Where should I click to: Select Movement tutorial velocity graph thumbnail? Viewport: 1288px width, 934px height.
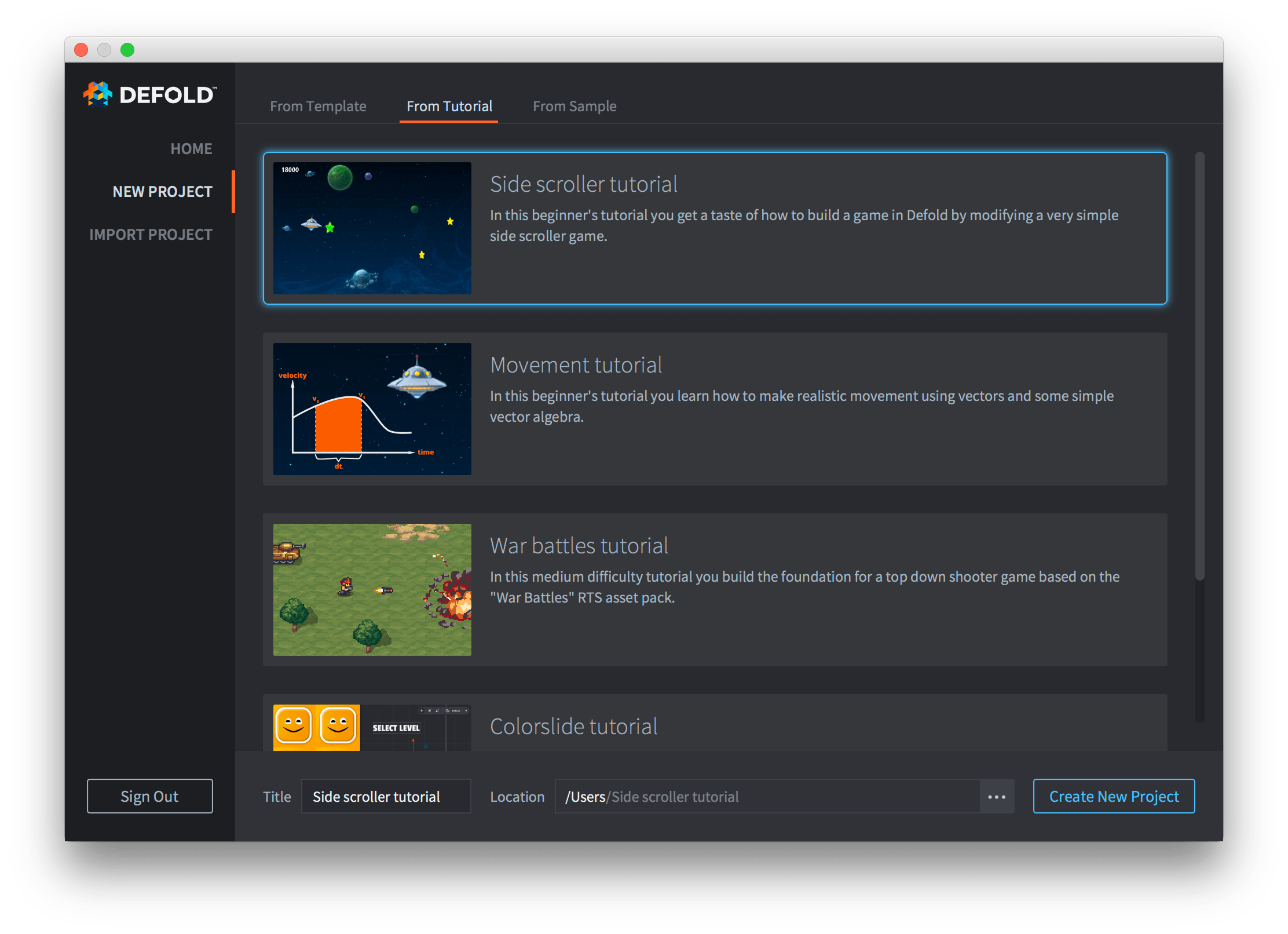point(372,409)
